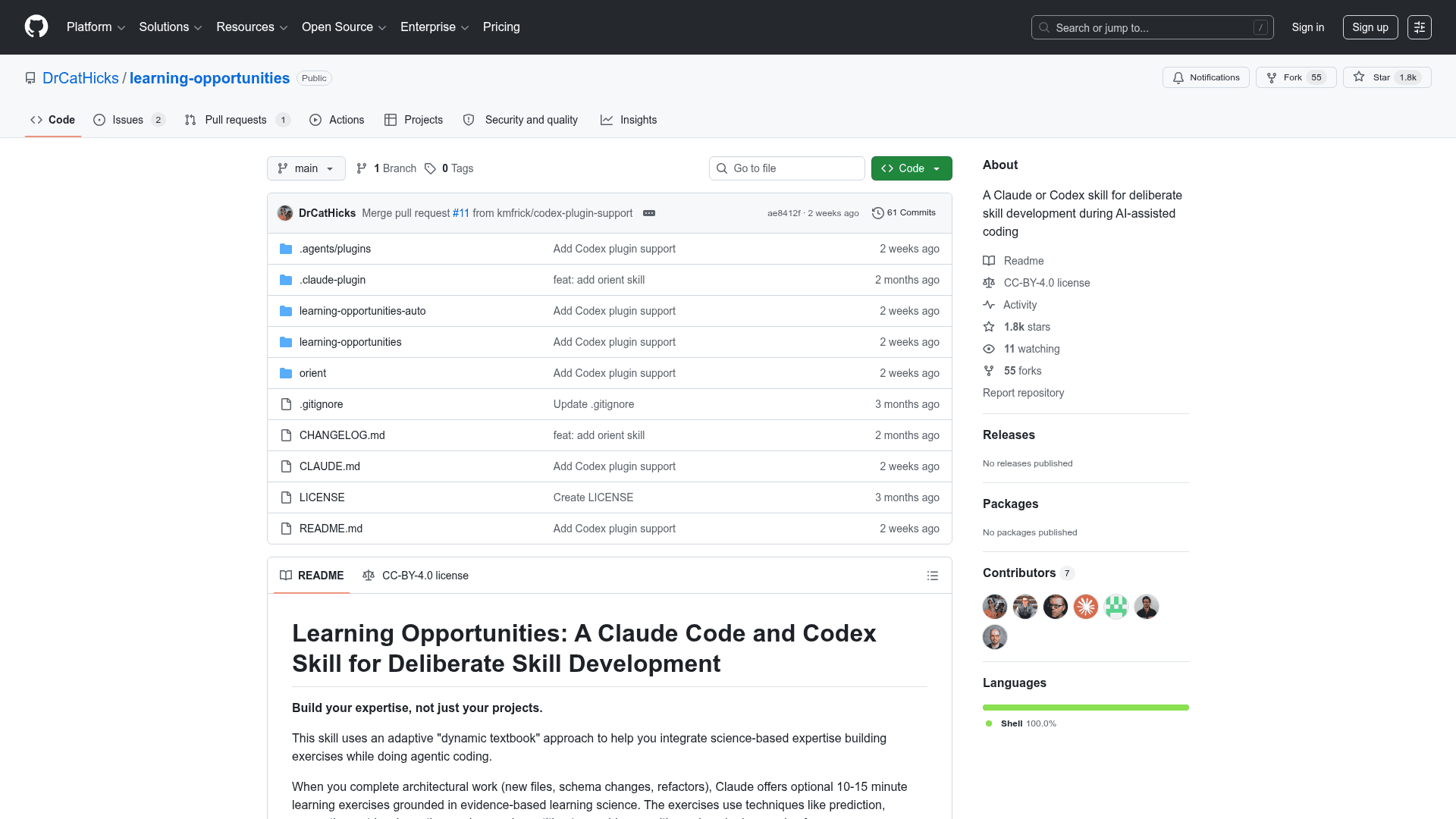The height and width of the screenshot is (819, 1456).
Task: Open the learning-opportunities-auto folder
Action: 362,311
